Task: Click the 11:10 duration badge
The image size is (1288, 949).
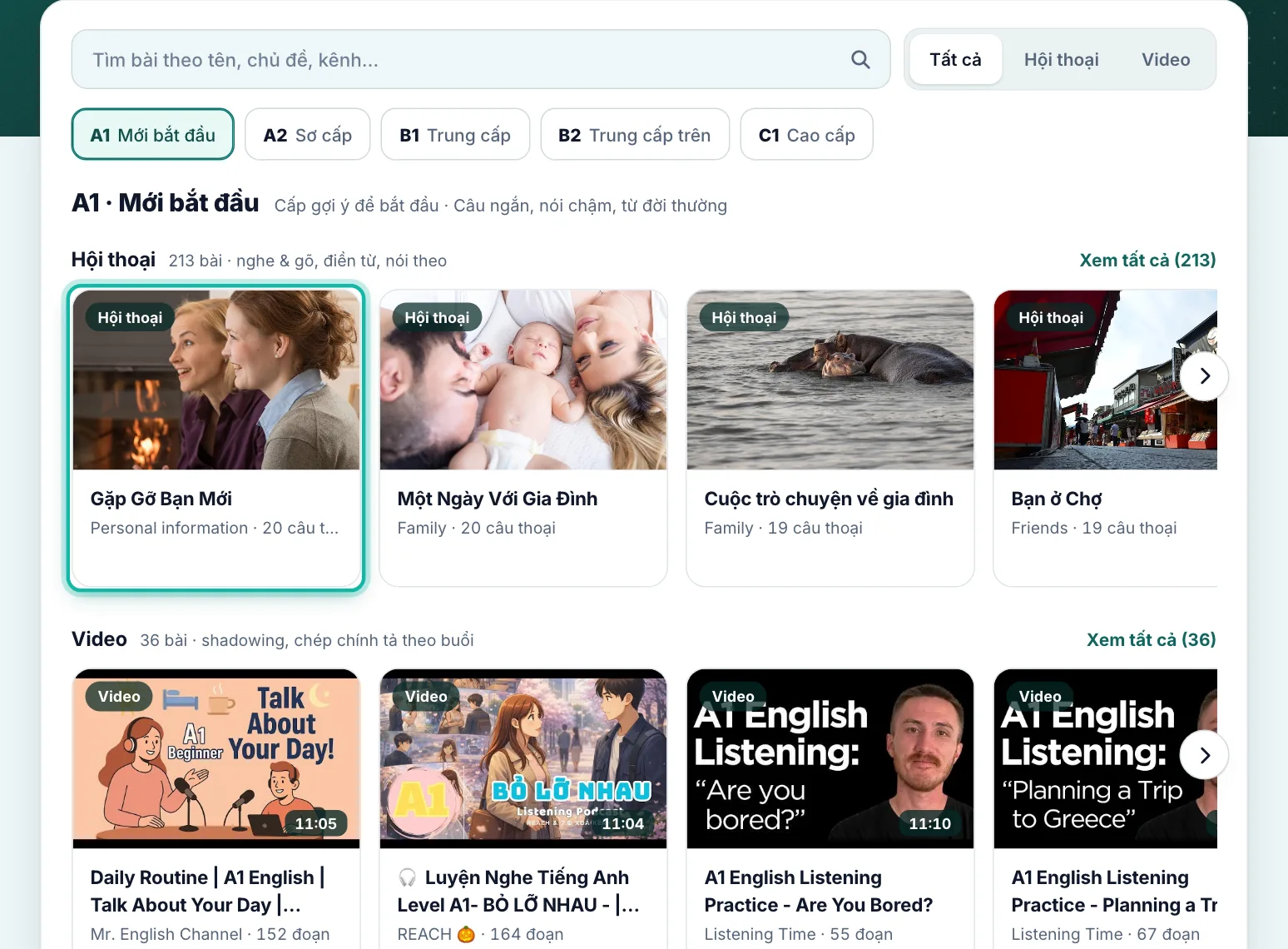Action: (929, 823)
